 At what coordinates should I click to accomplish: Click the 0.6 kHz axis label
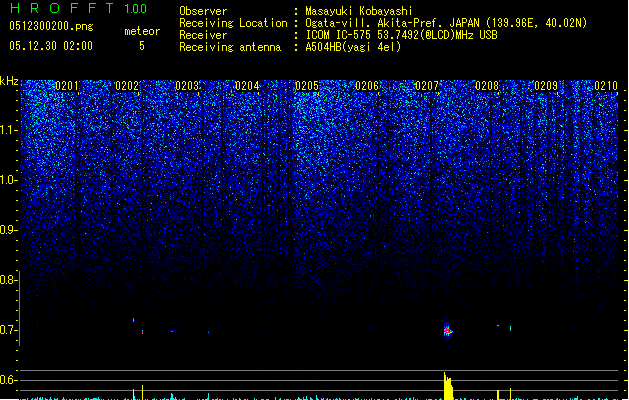point(8,380)
